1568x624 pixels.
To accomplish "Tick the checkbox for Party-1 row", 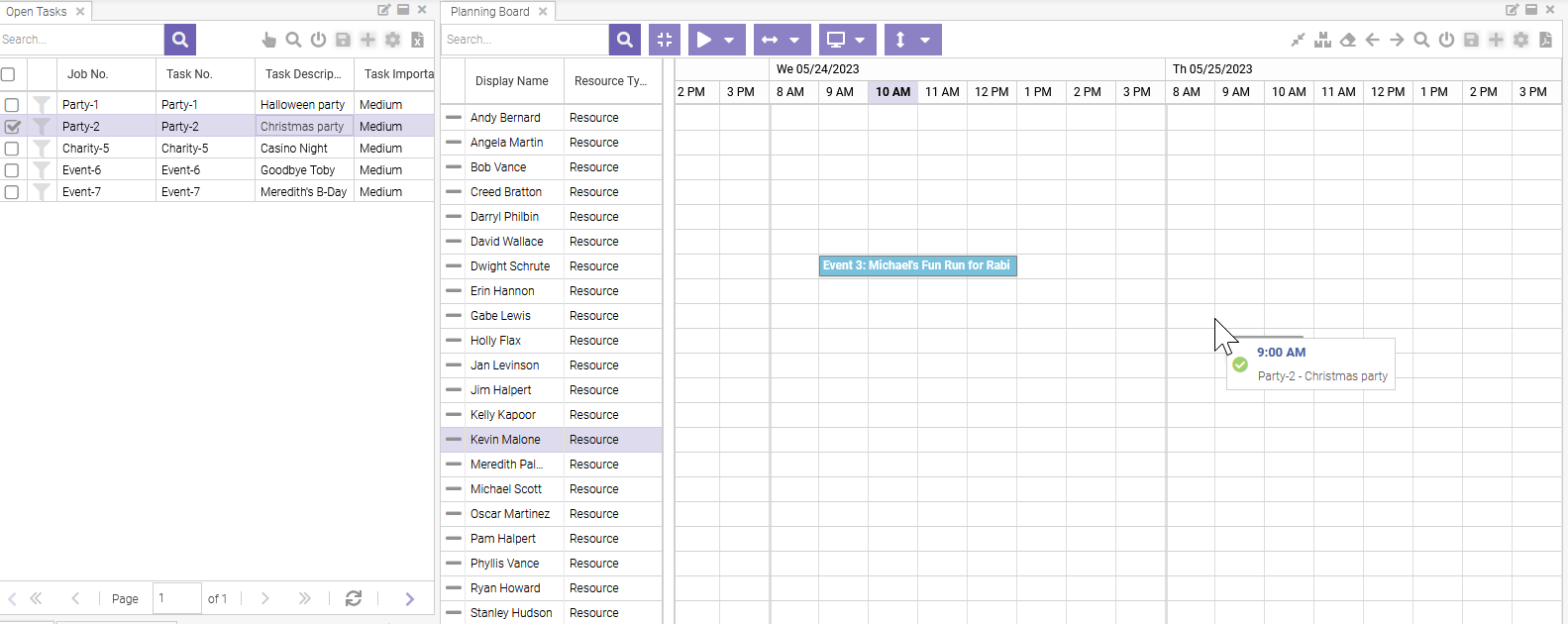I will (12, 105).
